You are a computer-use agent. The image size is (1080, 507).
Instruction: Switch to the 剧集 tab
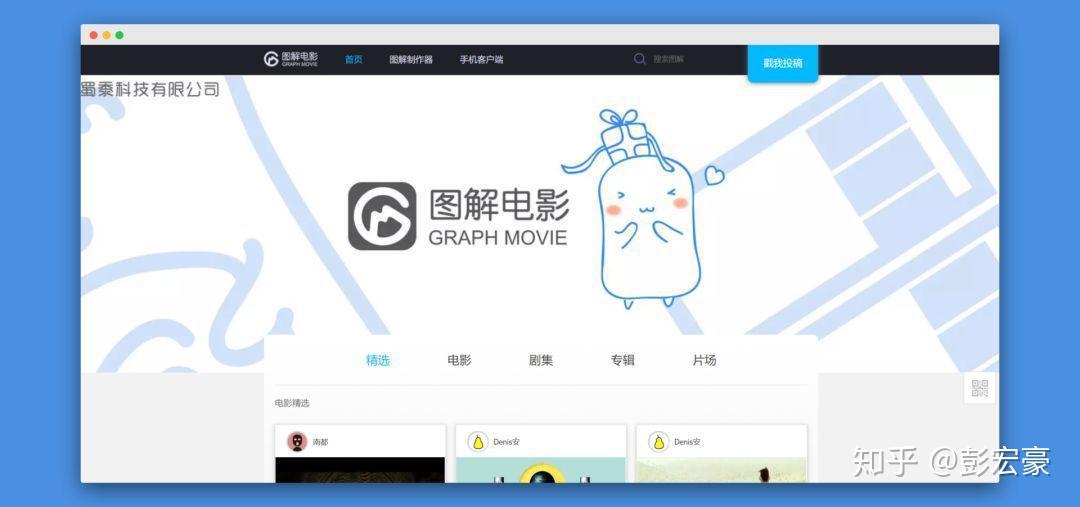point(541,360)
